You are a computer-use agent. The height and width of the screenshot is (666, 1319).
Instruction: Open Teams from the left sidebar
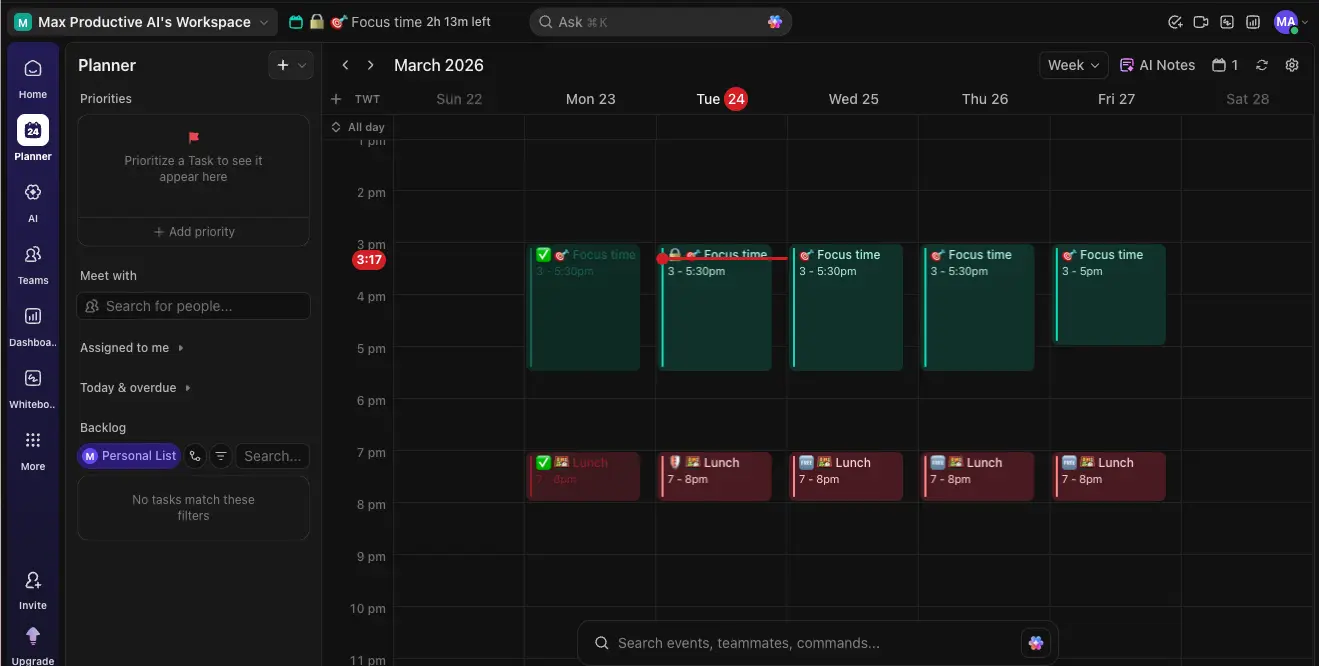click(33, 262)
